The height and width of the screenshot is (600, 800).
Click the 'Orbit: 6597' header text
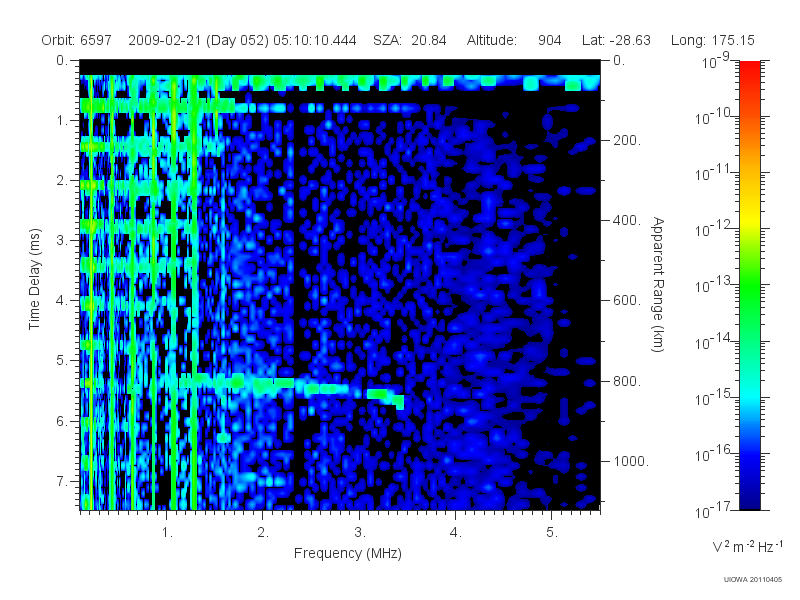77,40
